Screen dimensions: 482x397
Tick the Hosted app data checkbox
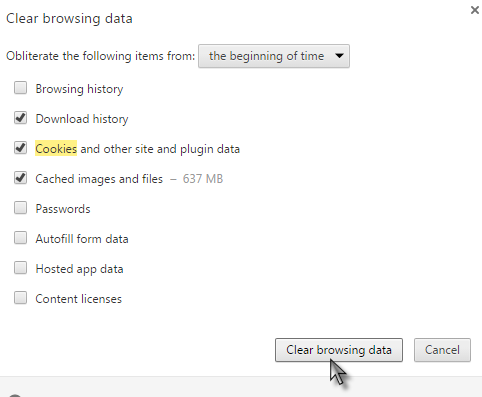point(20,268)
